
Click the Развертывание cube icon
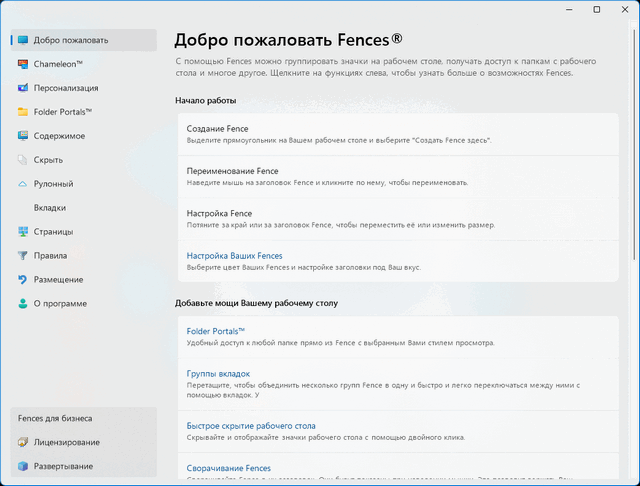click(23, 466)
